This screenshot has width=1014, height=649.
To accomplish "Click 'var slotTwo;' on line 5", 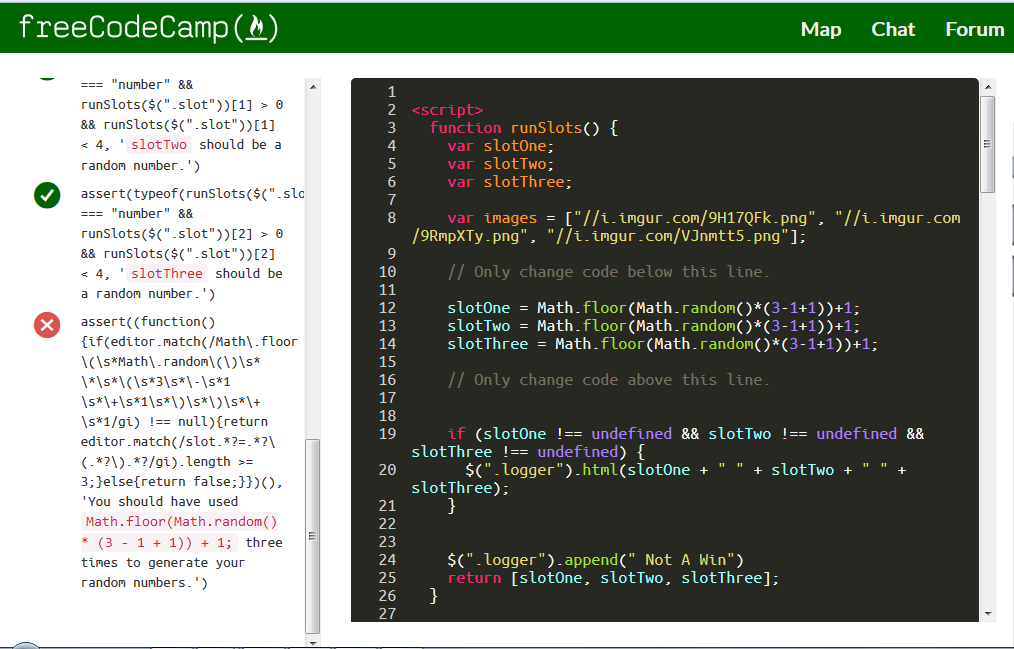I will 501,164.
